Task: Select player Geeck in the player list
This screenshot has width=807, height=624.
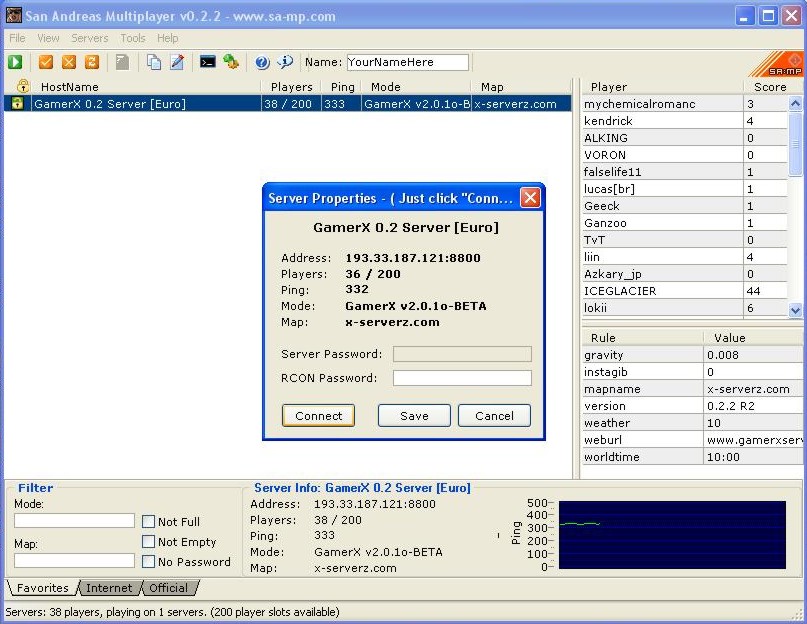Action: tap(685, 205)
